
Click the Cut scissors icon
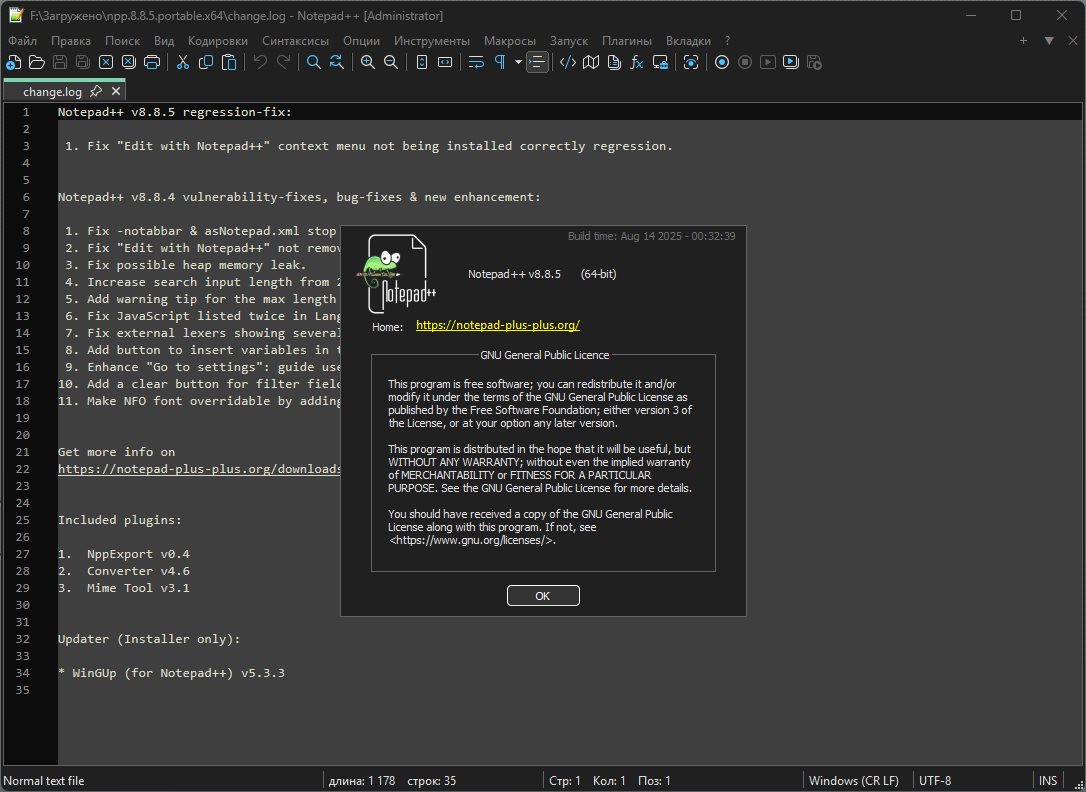pyautogui.click(x=183, y=62)
